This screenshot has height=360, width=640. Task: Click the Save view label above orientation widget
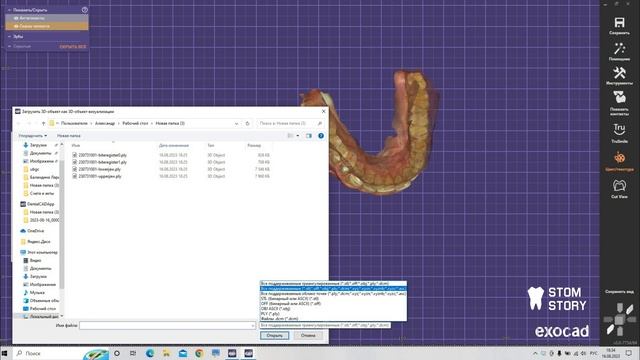(619, 292)
